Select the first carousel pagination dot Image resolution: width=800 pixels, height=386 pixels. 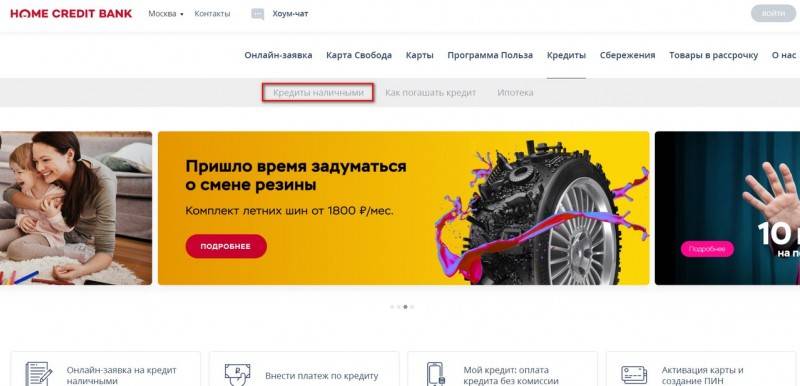(392, 307)
